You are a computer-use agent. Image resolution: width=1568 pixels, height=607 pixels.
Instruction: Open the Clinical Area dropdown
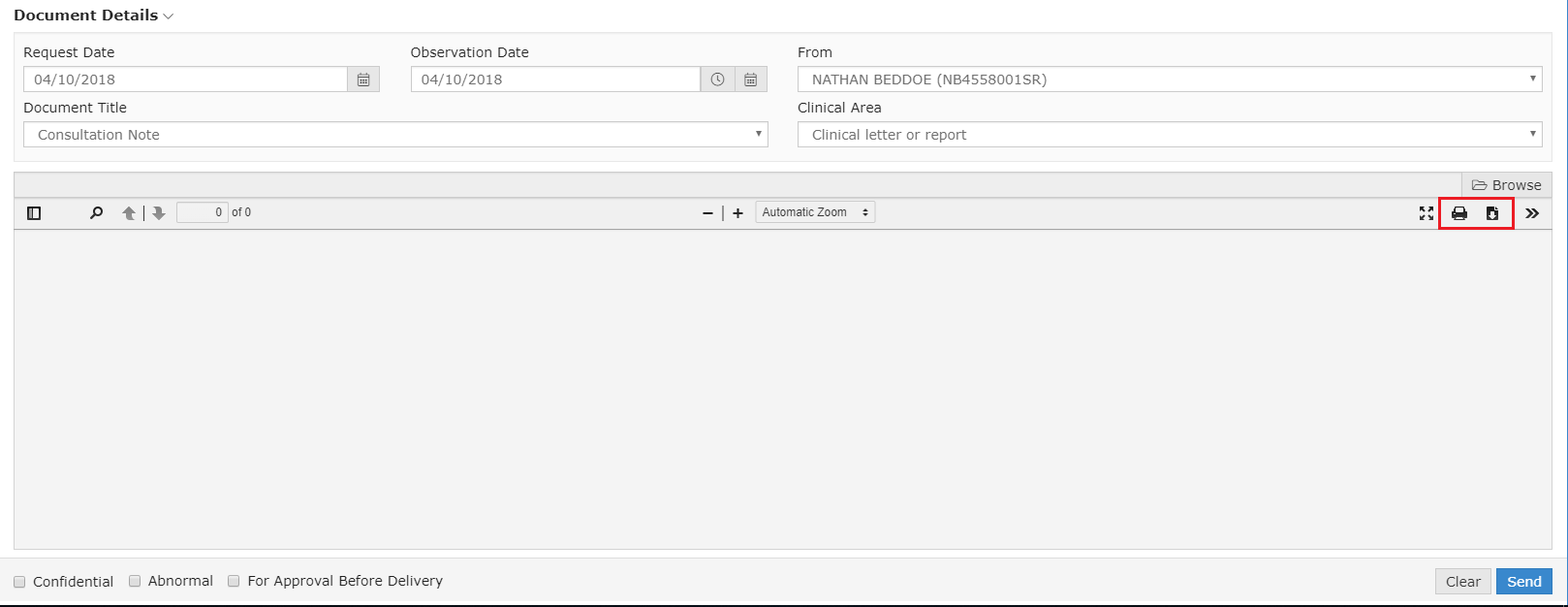tap(1170, 135)
